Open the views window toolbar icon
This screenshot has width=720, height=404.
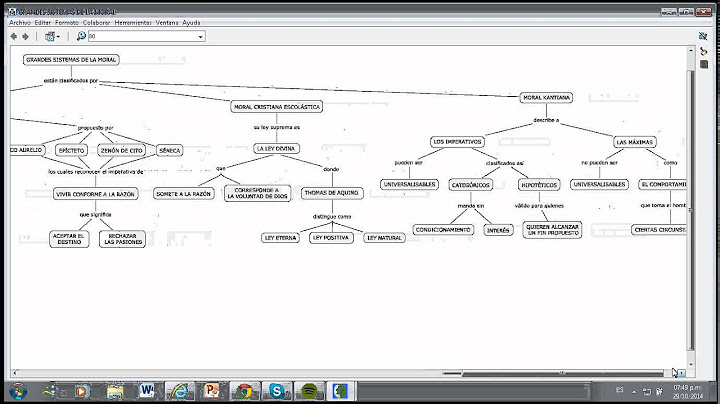tap(52, 36)
